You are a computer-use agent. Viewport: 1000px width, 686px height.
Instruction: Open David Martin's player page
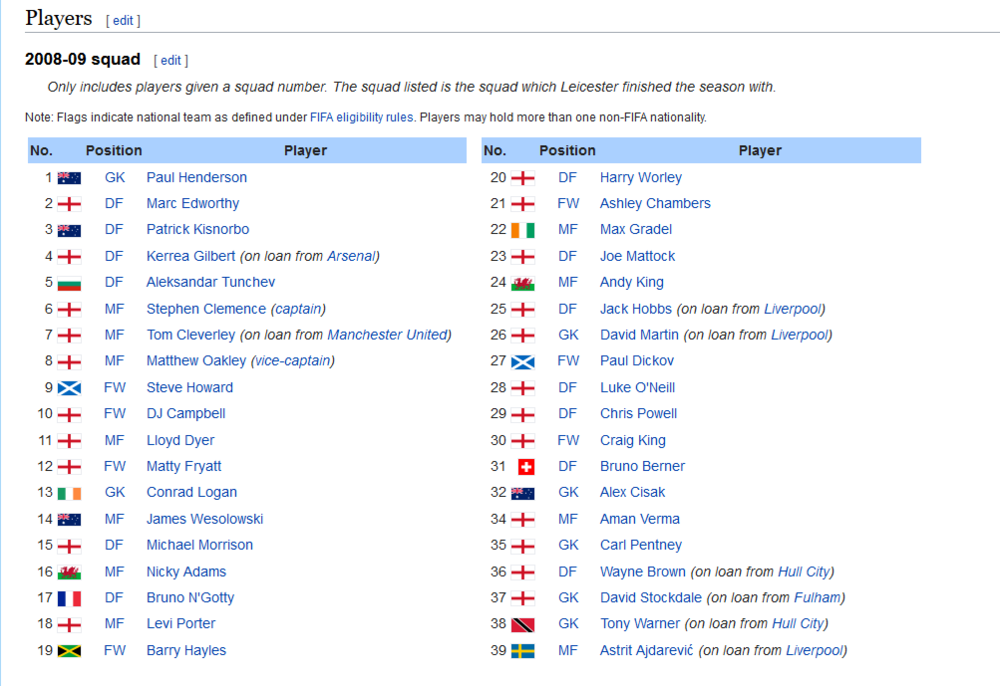pyautogui.click(x=639, y=335)
